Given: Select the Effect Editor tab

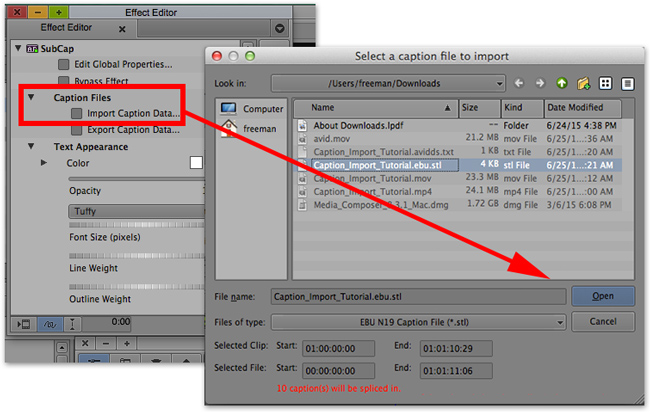Looking at the screenshot, I should (66, 28).
